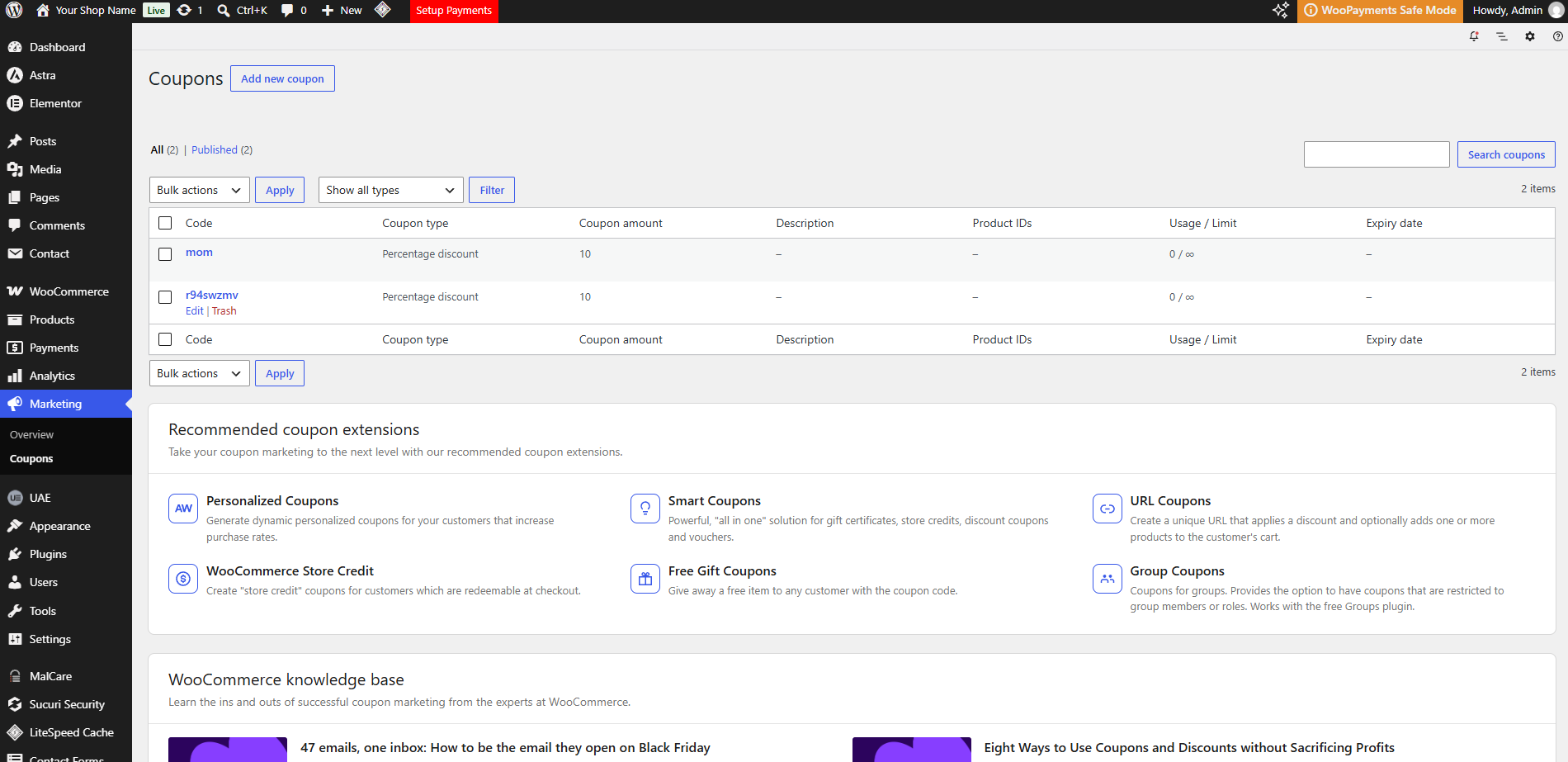Open the settings gear icon

coord(1530,36)
